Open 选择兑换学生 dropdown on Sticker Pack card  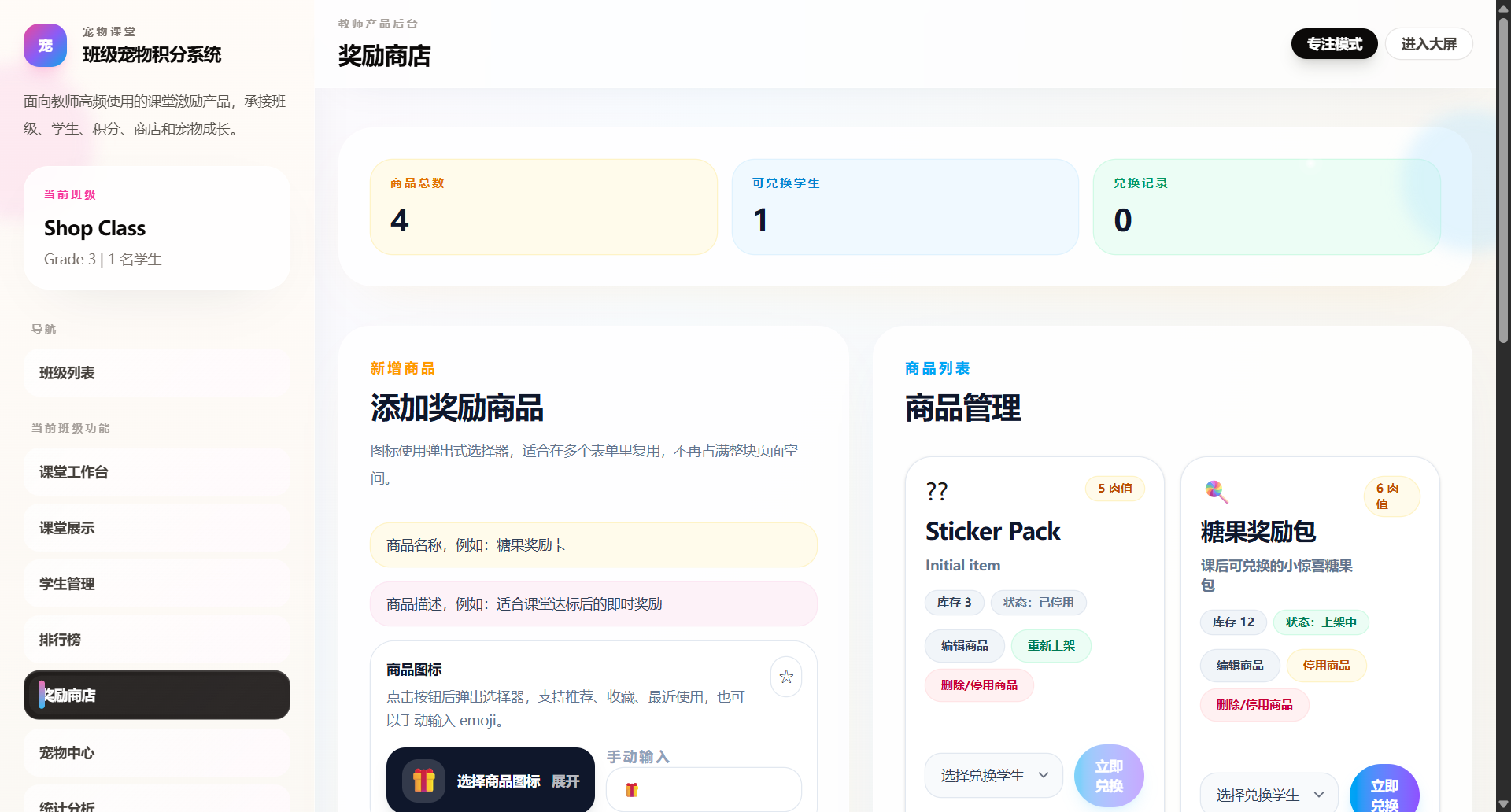coord(993,775)
